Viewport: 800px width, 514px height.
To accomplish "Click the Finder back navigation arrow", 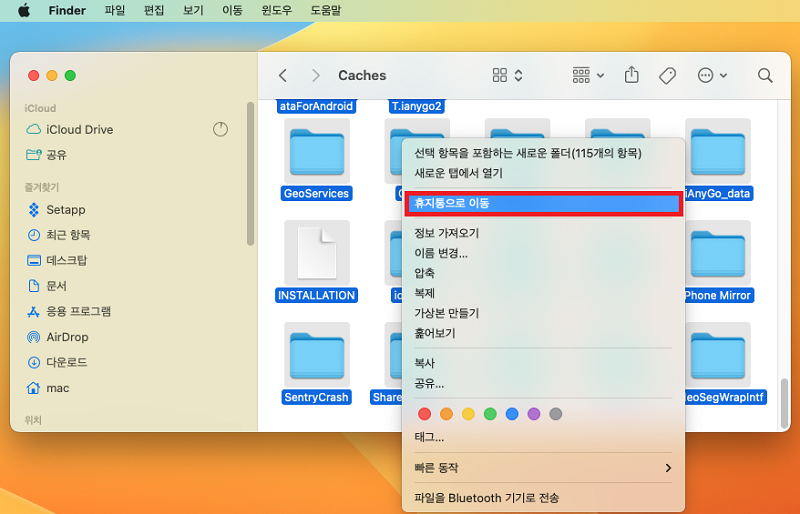I will click(283, 76).
